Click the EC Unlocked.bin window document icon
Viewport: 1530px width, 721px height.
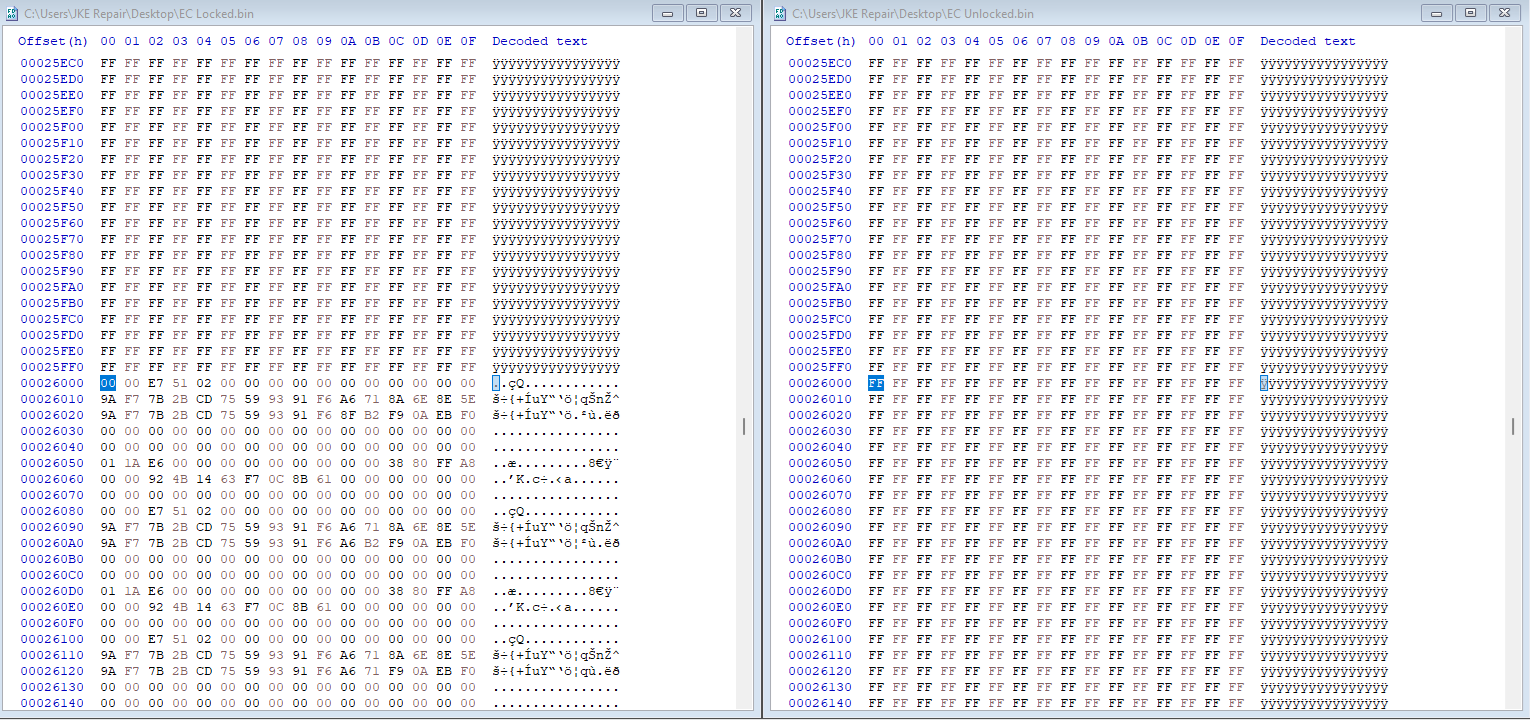[x=779, y=14]
